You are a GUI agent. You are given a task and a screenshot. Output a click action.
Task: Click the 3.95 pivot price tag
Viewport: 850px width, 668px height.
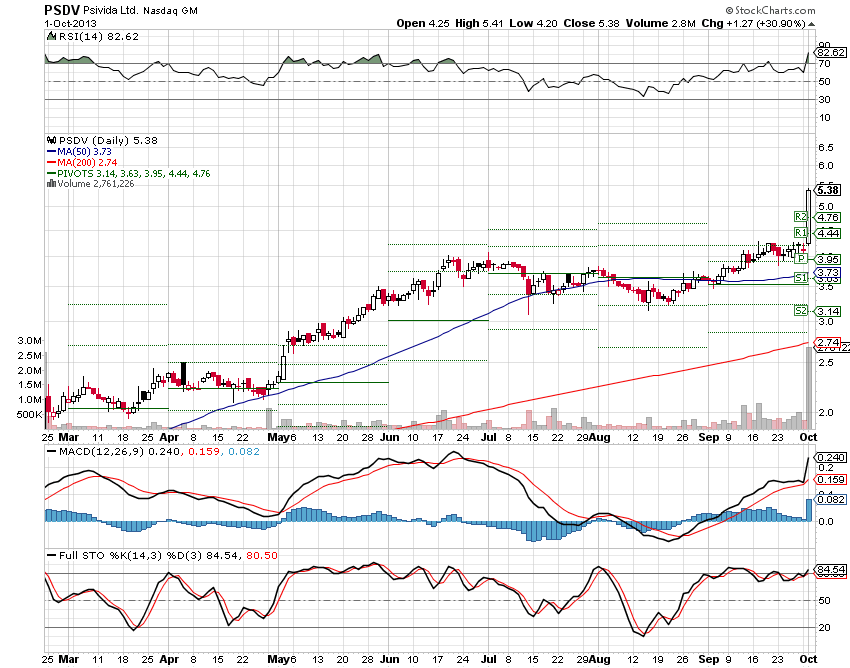tap(828, 260)
